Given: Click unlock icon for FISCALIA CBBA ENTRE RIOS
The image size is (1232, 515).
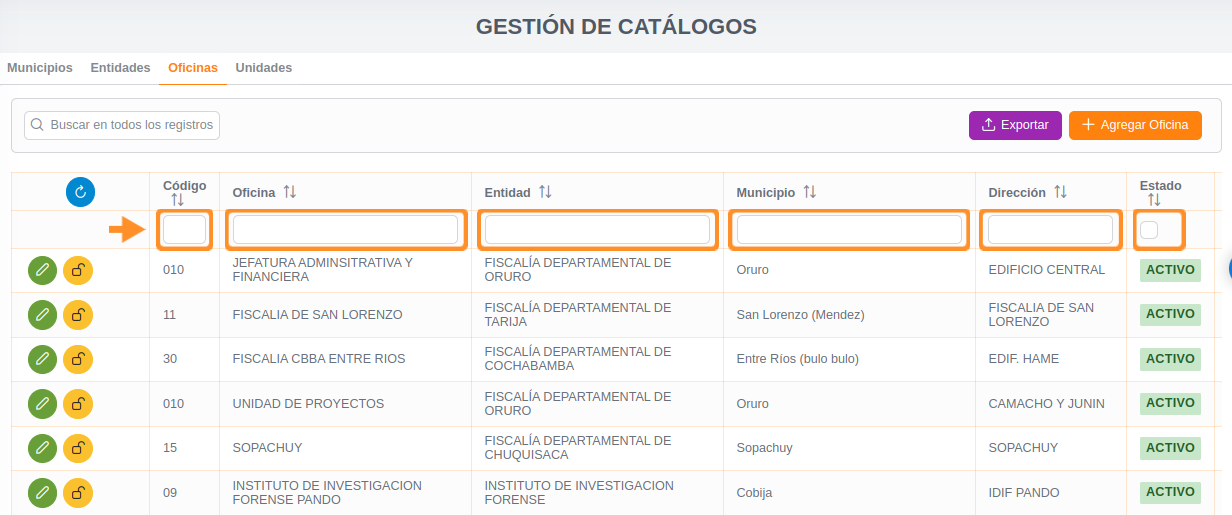Looking at the screenshot, I should [78, 359].
